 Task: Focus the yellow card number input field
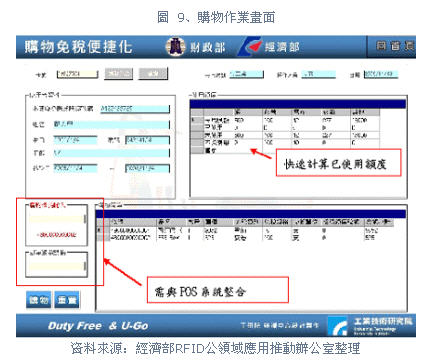[x=77, y=74]
